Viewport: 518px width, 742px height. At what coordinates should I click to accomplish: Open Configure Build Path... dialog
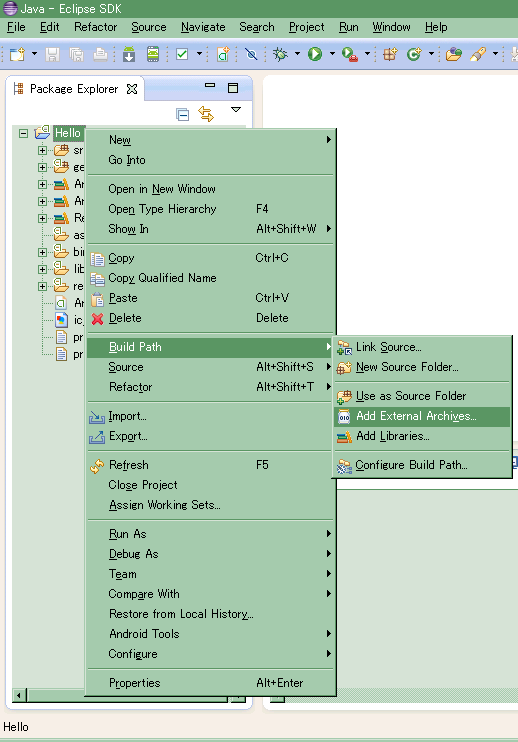(422, 465)
